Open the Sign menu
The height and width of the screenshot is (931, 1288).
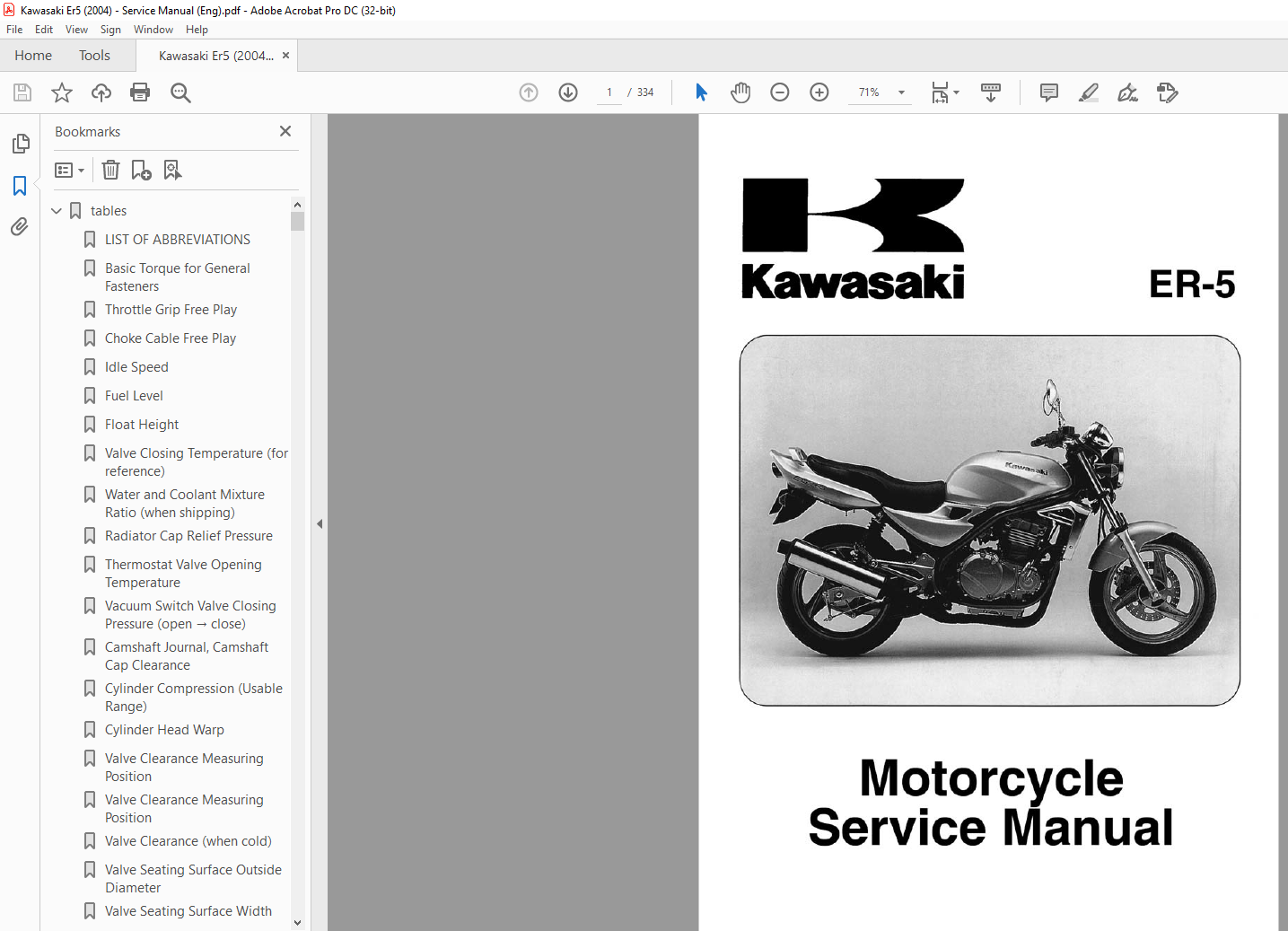(x=110, y=30)
